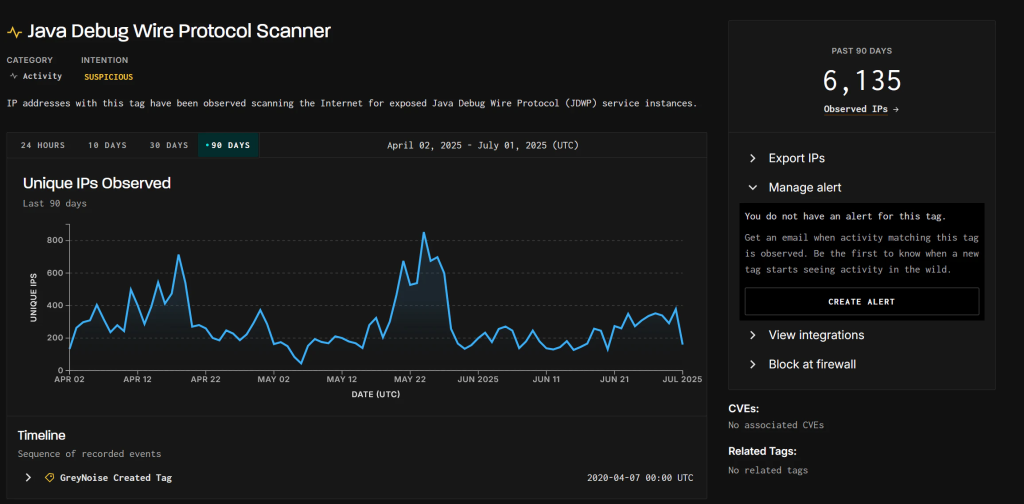Expand the Block at firewall section
Viewport: 1024px width, 504px height.
[x=811, y=364]
